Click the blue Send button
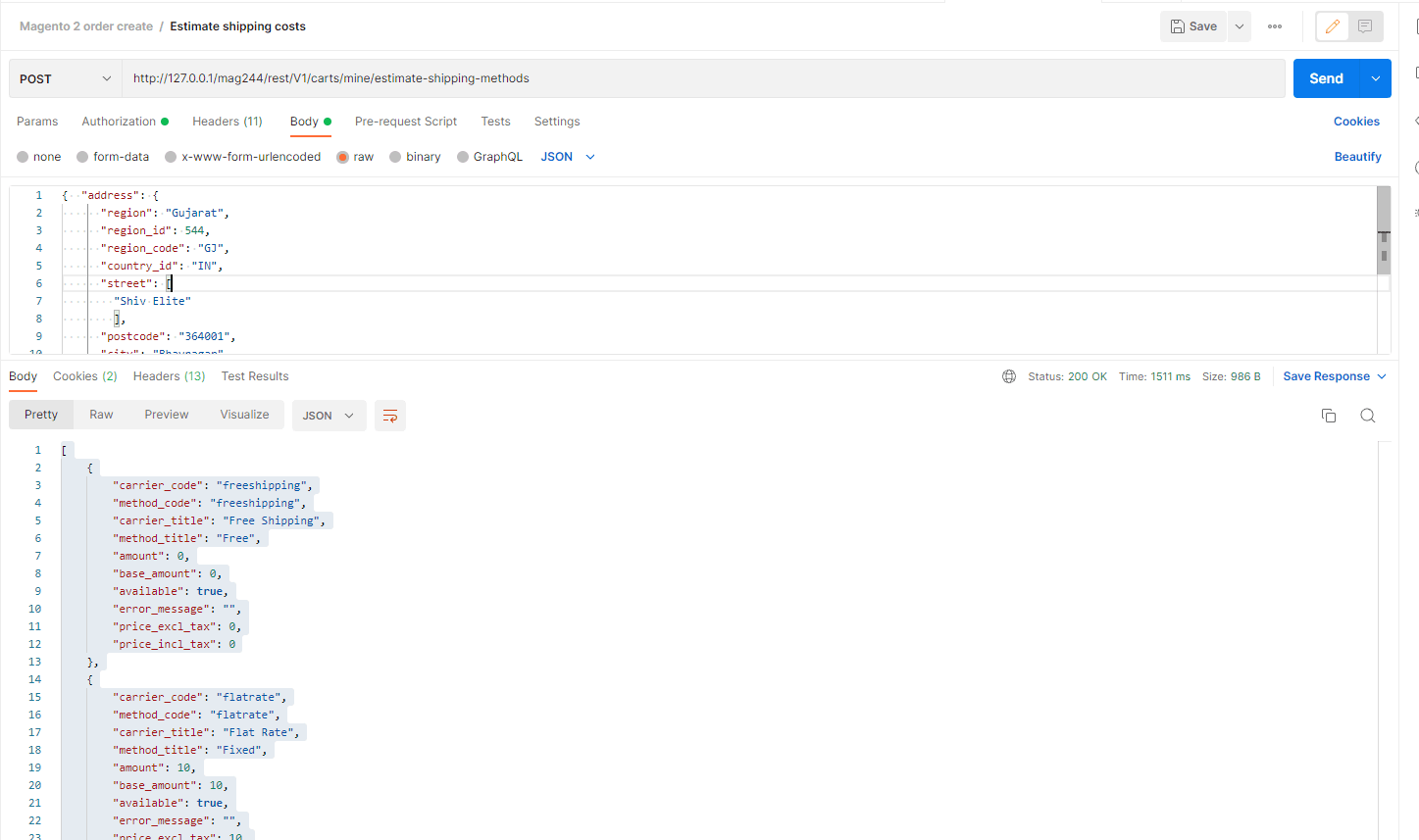The width and height of the screenshot is (1419, 840). (x=1327, y=78)
